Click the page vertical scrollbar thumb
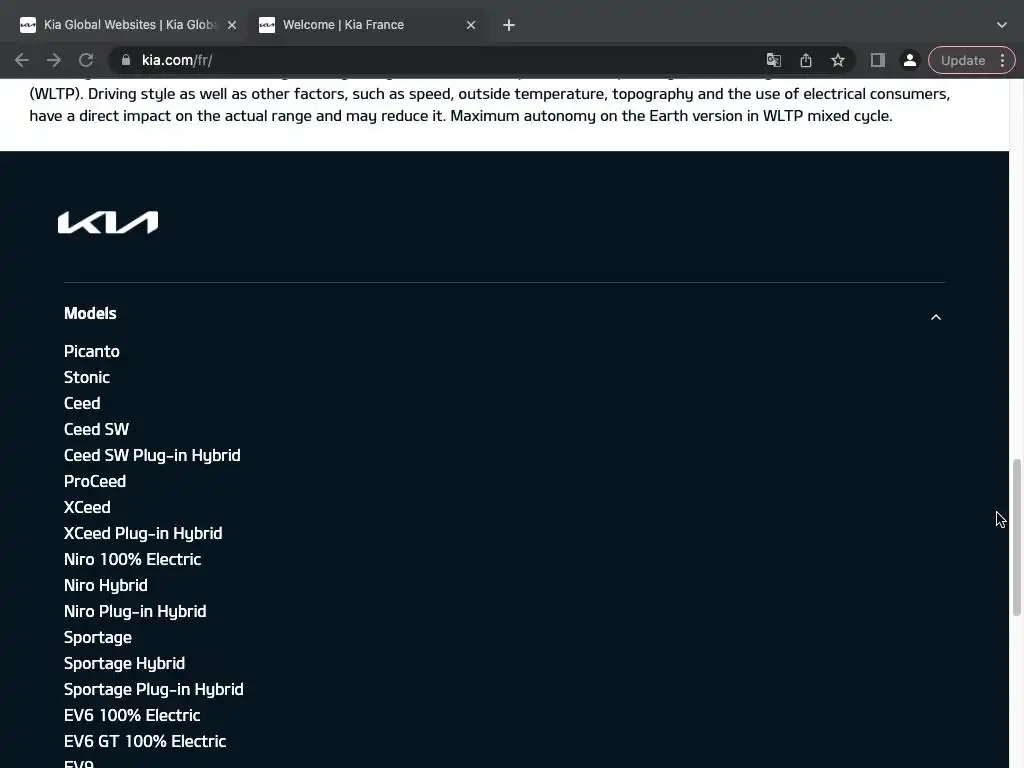Image resolution: width=1024 pixels, height=768 pixels. (x=1016, y=537)
